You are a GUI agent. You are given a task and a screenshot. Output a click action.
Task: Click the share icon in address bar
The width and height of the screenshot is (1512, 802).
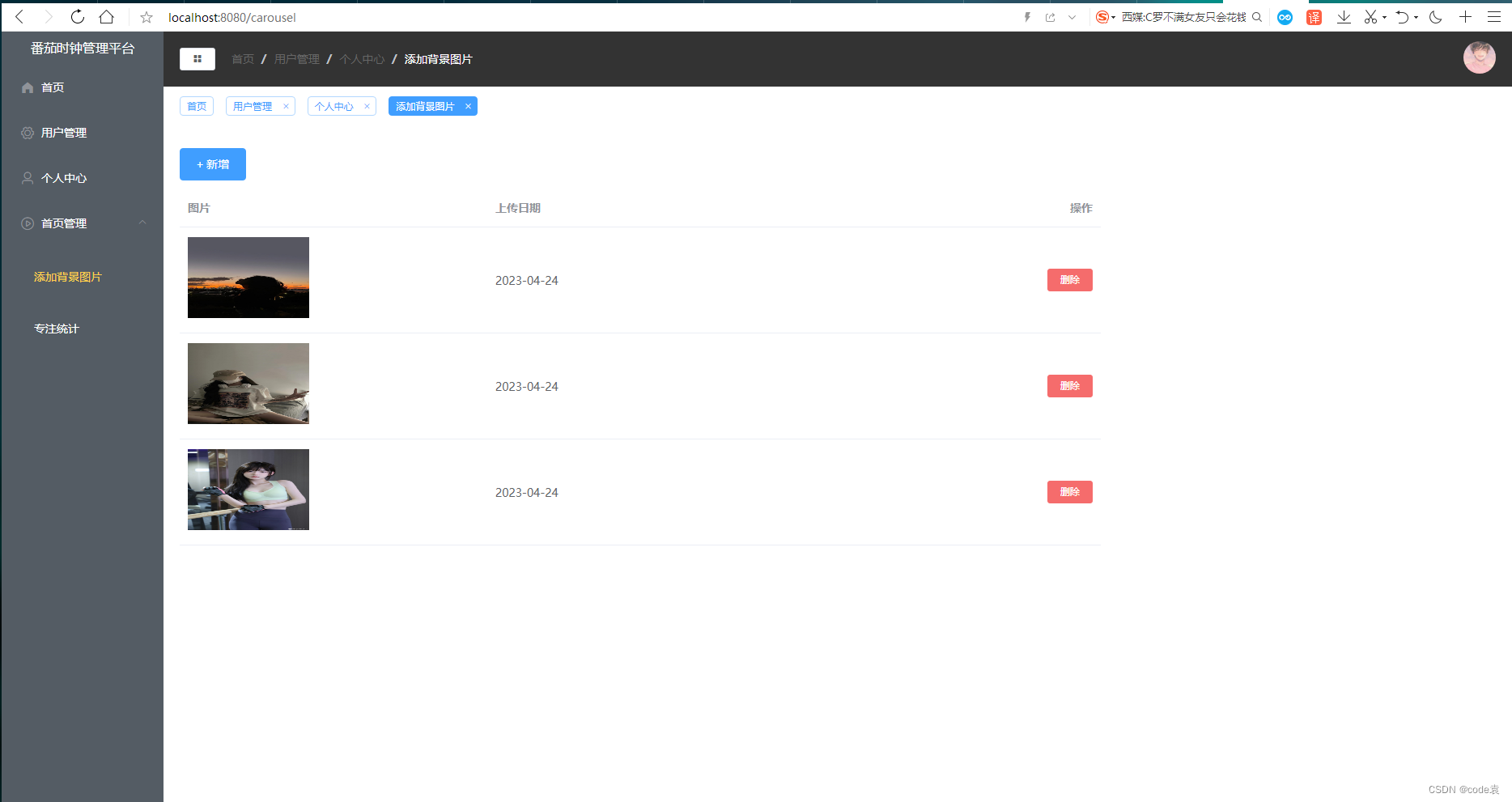[1051, 17]
